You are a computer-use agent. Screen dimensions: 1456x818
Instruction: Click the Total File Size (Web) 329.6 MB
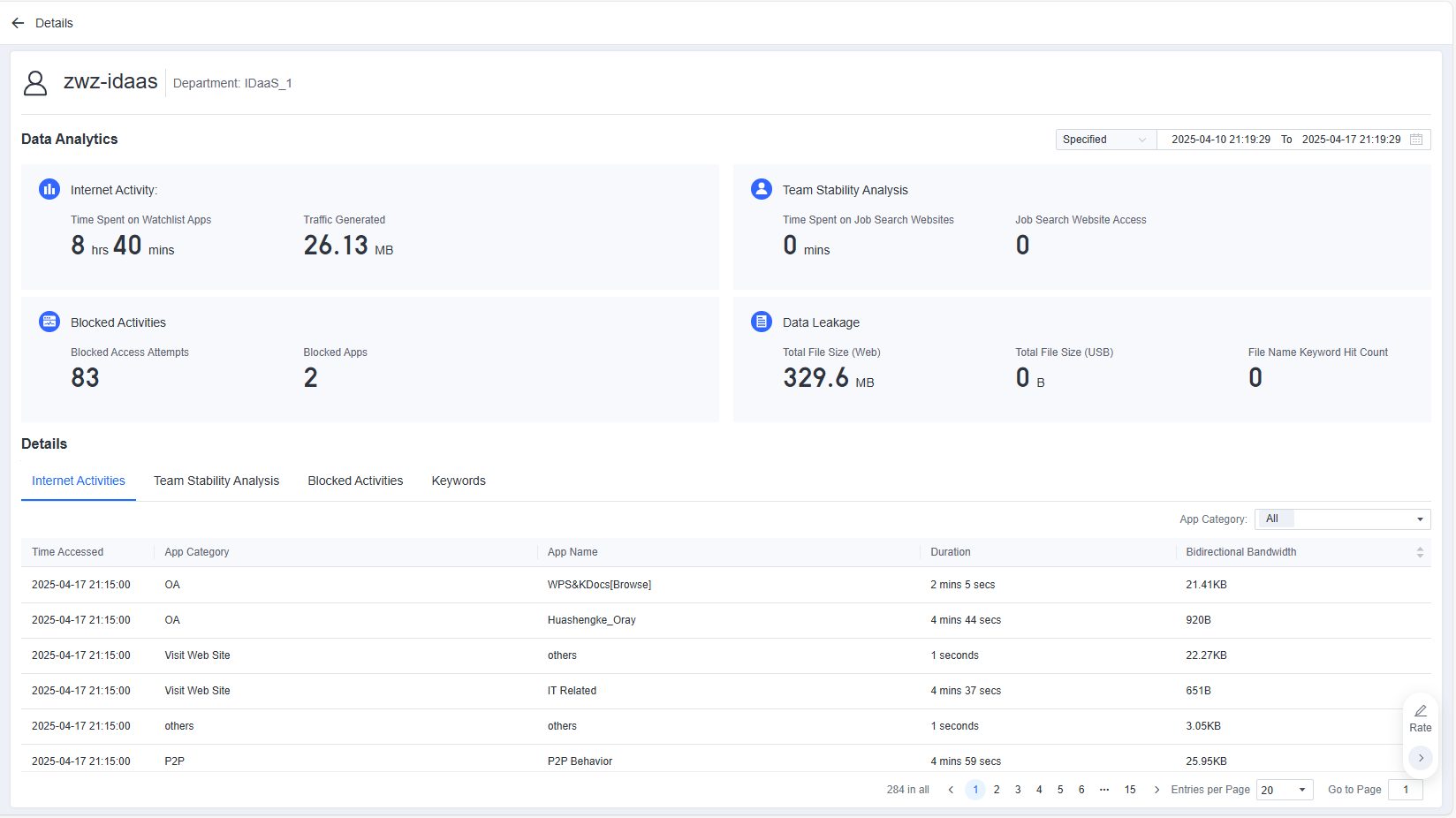[829, 378]
